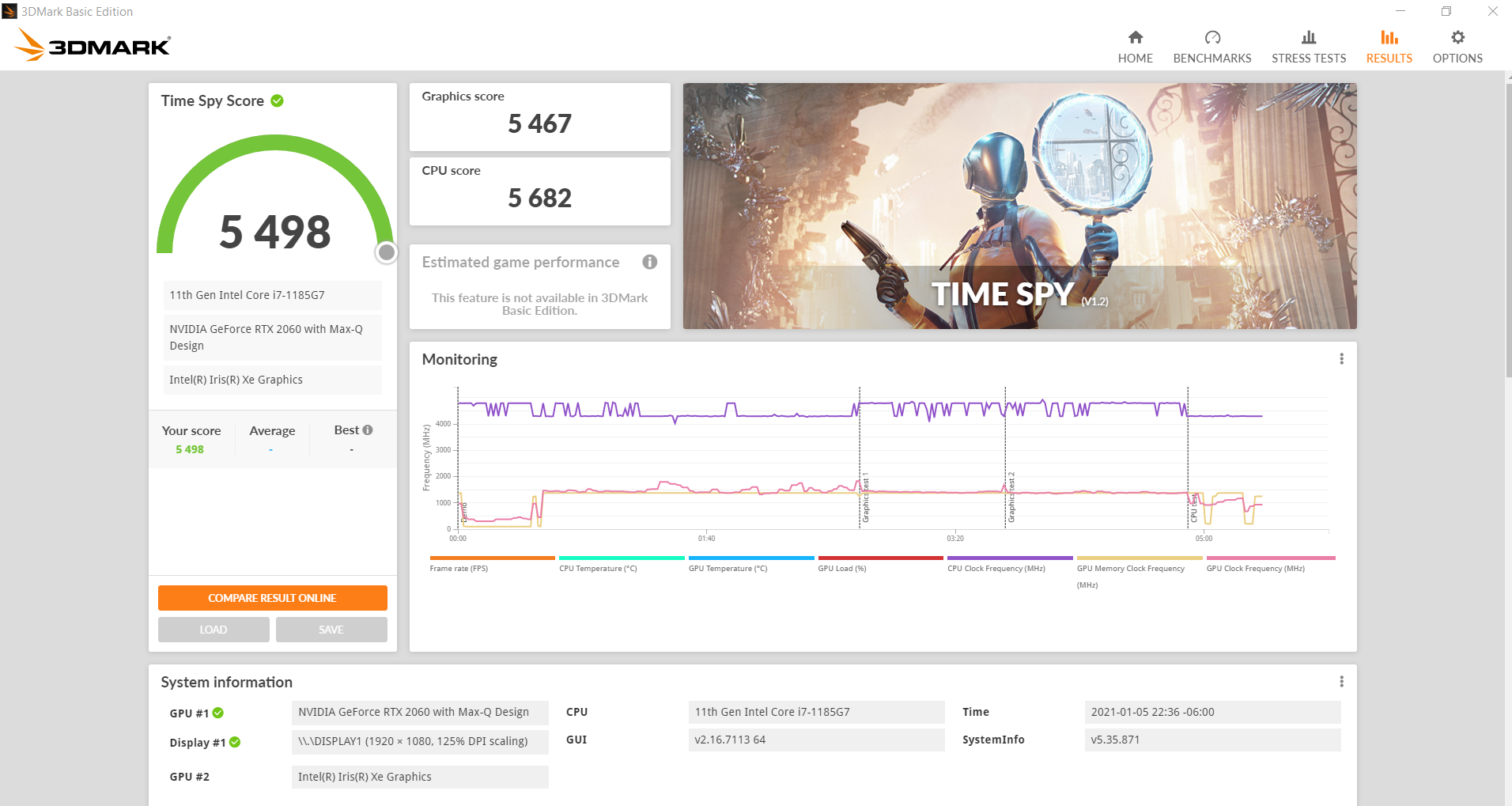Select the OPTIONS menu label
The width and height of the screenshot is (1512, 806).
(1457, 59)
